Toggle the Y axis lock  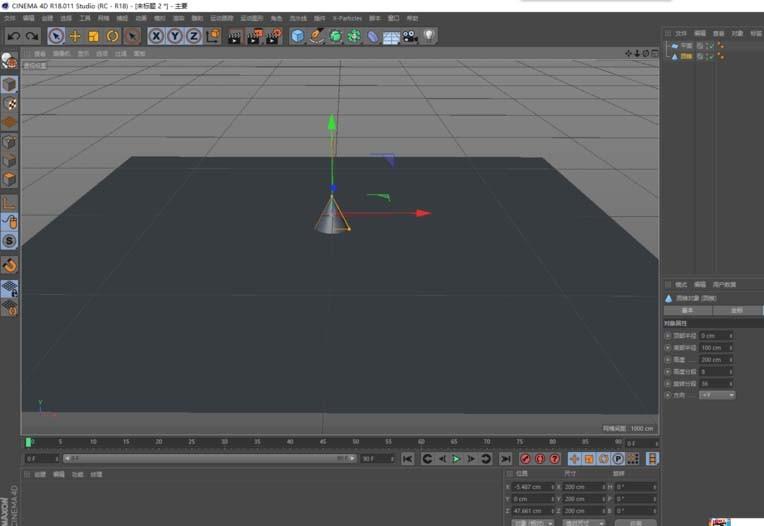click(x=174, y=36)
